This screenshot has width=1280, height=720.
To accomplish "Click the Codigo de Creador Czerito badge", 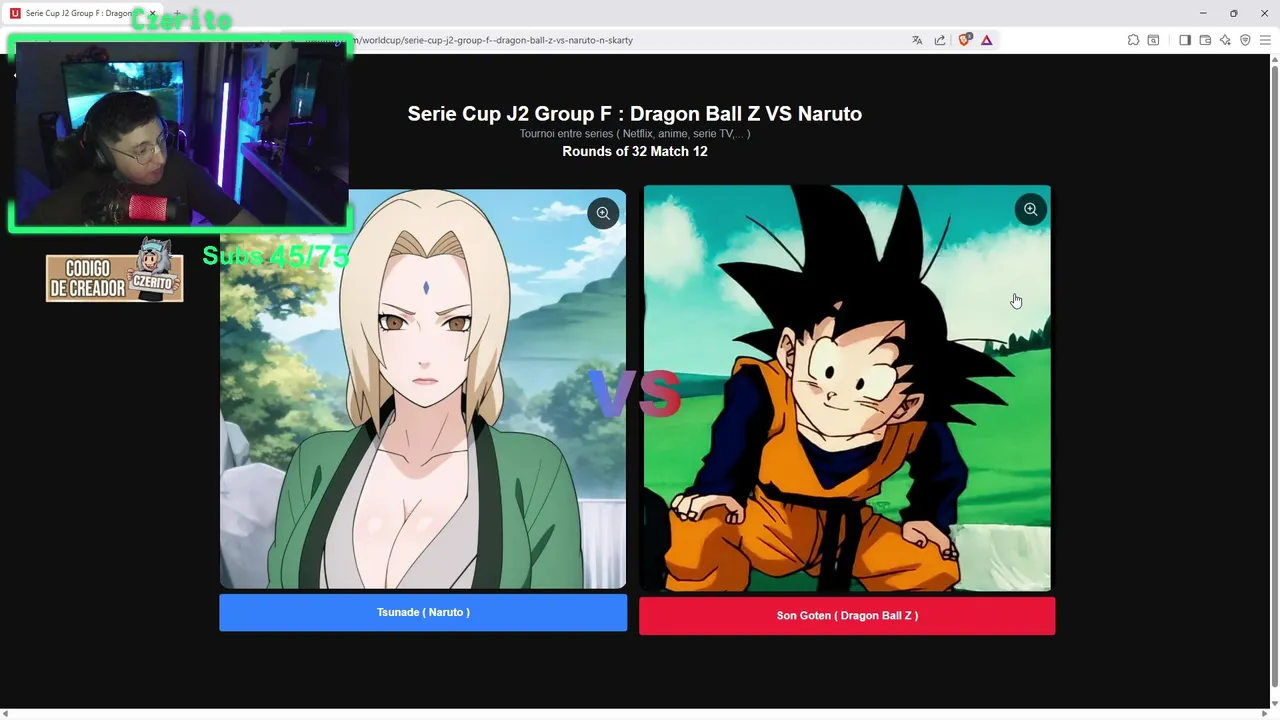I will pyautogui.click(x=114, y=271).
